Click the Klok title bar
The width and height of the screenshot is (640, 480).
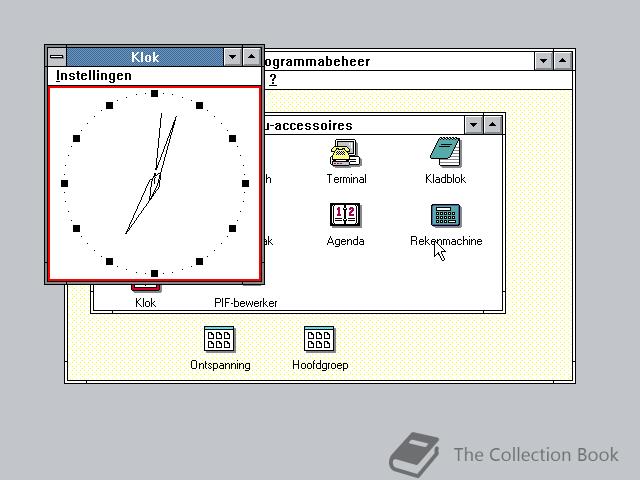[145, 57]
